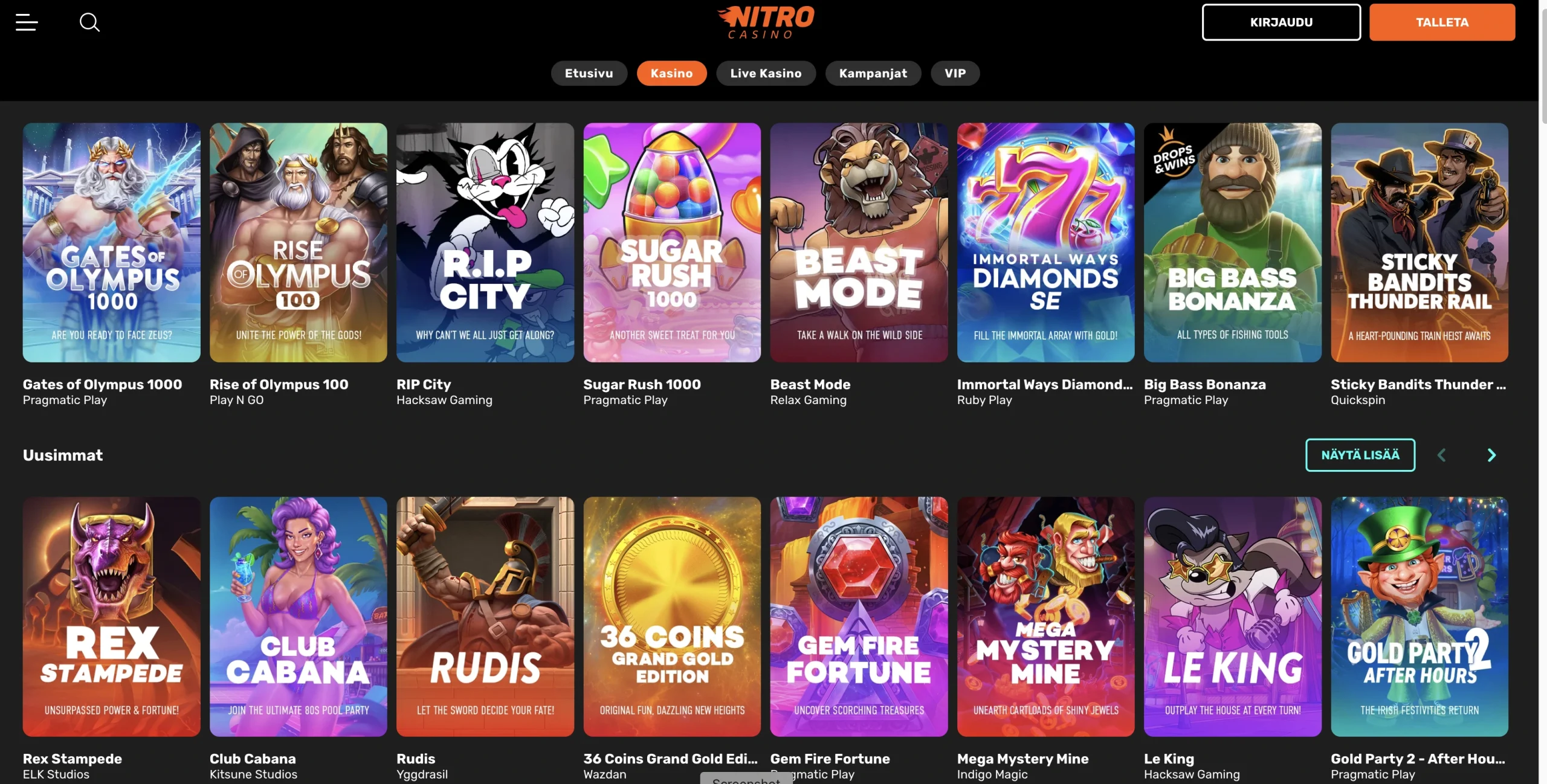Launch Big Bass Bonanza game tile

coord(1233,243)
